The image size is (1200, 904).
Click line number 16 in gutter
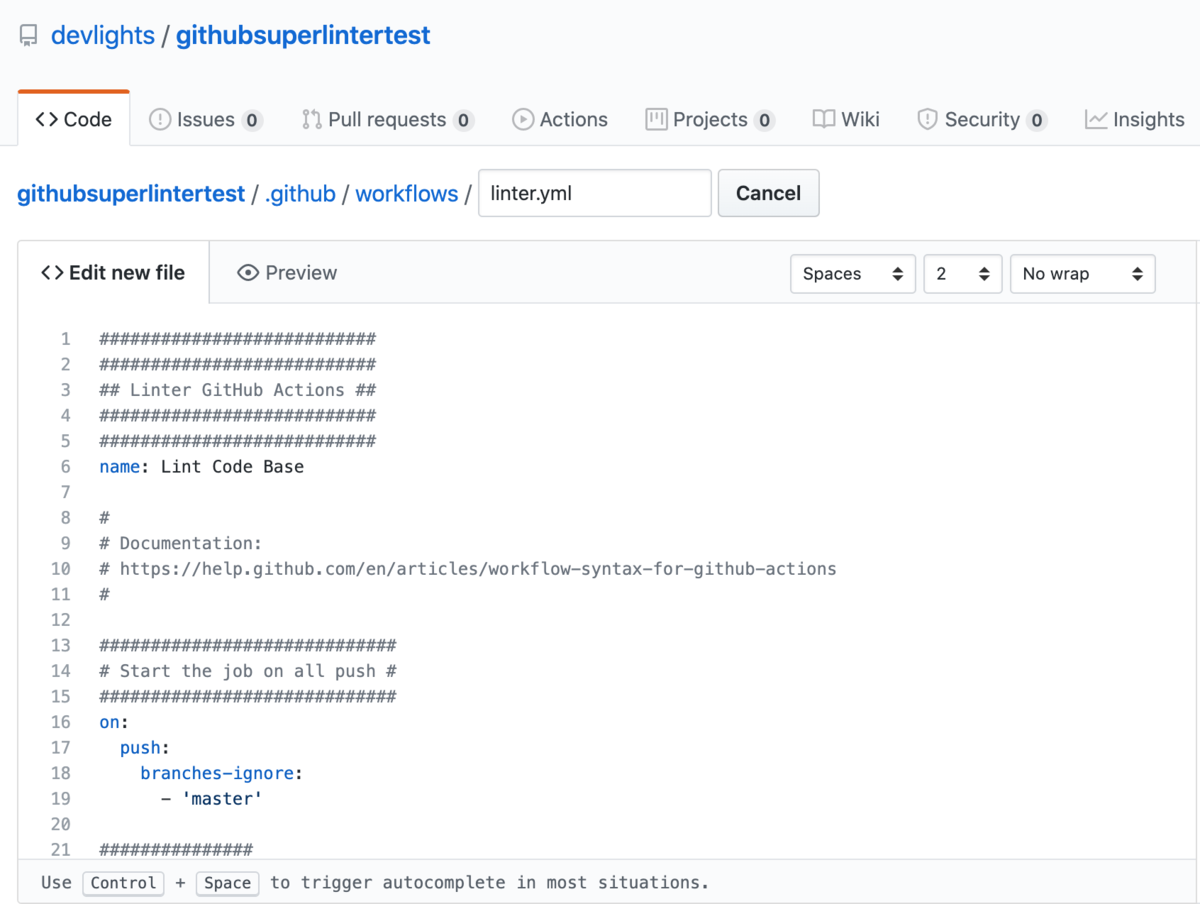[61, 722]
